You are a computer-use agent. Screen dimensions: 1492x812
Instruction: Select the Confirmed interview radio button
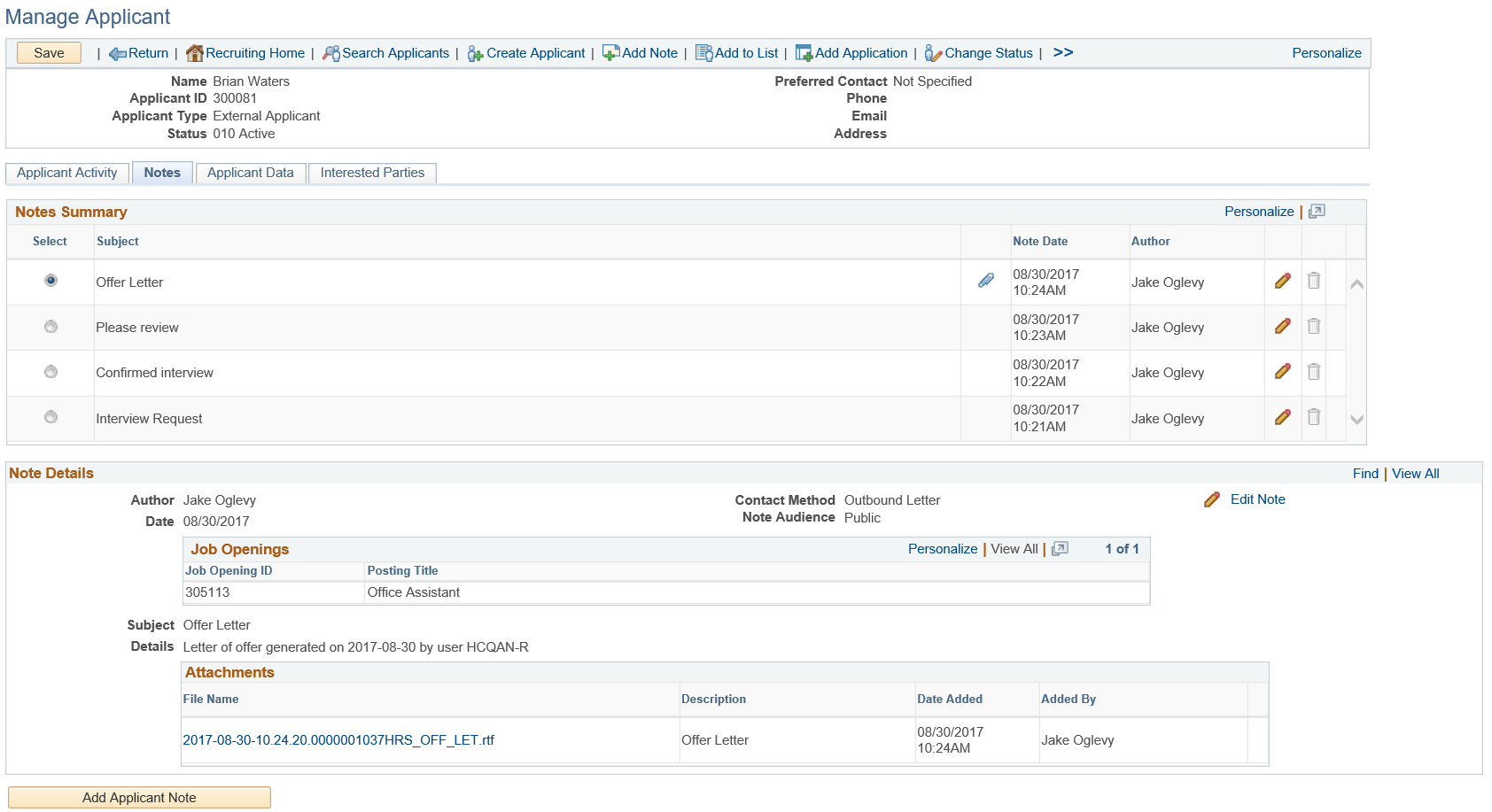[50, 372]
